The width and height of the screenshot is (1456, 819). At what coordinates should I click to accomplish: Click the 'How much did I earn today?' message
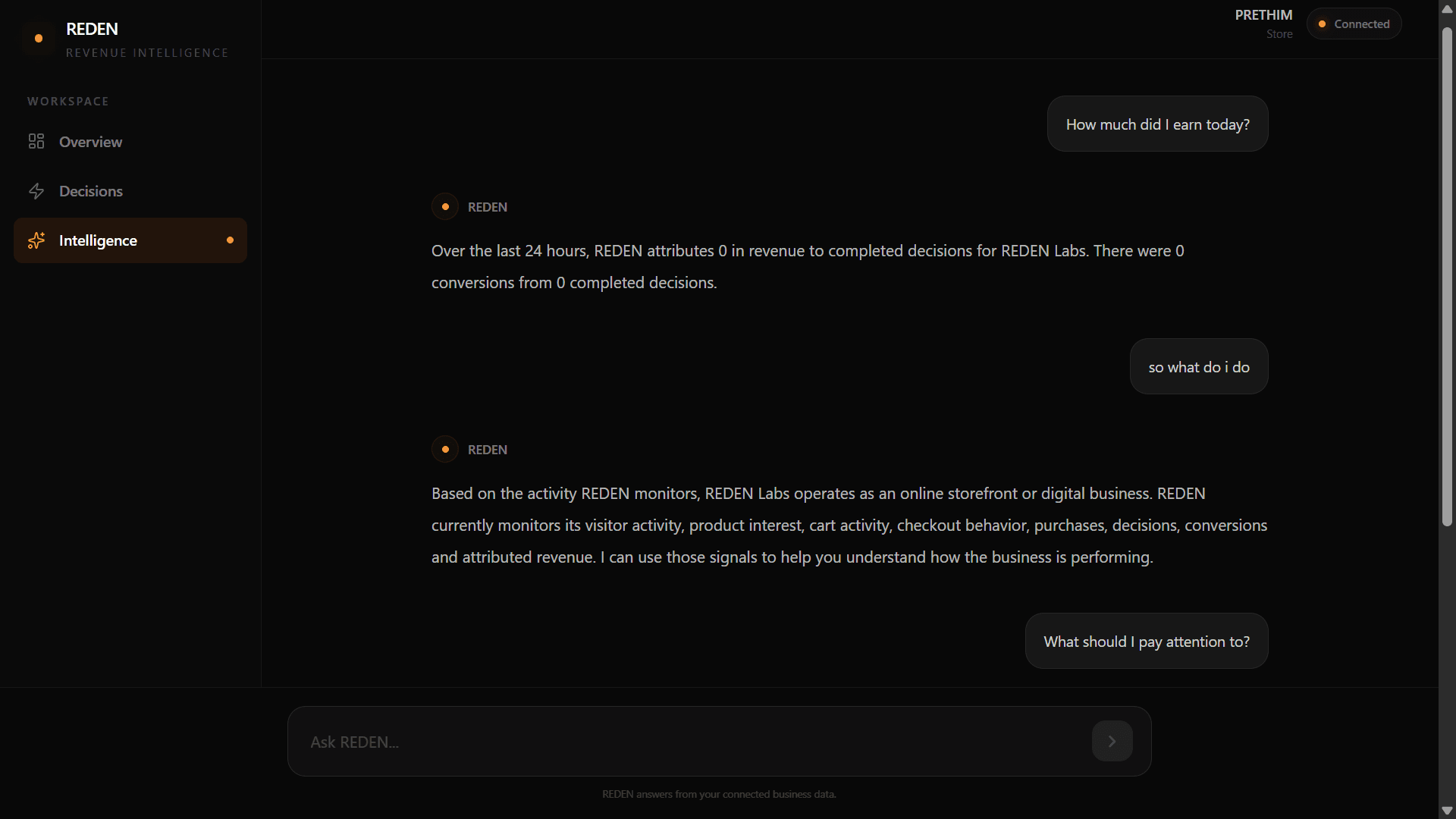coord(1157,124)
